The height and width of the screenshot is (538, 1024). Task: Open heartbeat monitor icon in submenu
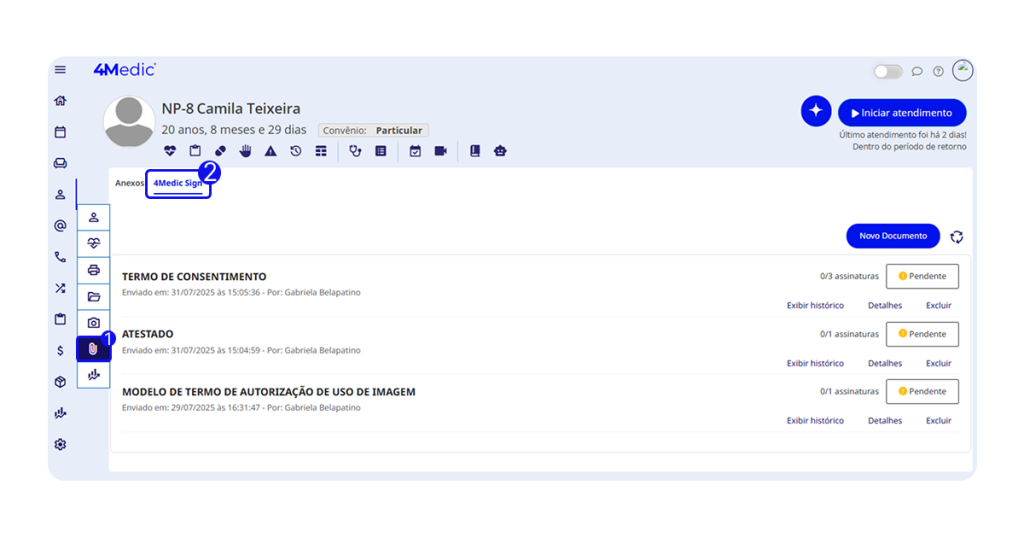93,244
